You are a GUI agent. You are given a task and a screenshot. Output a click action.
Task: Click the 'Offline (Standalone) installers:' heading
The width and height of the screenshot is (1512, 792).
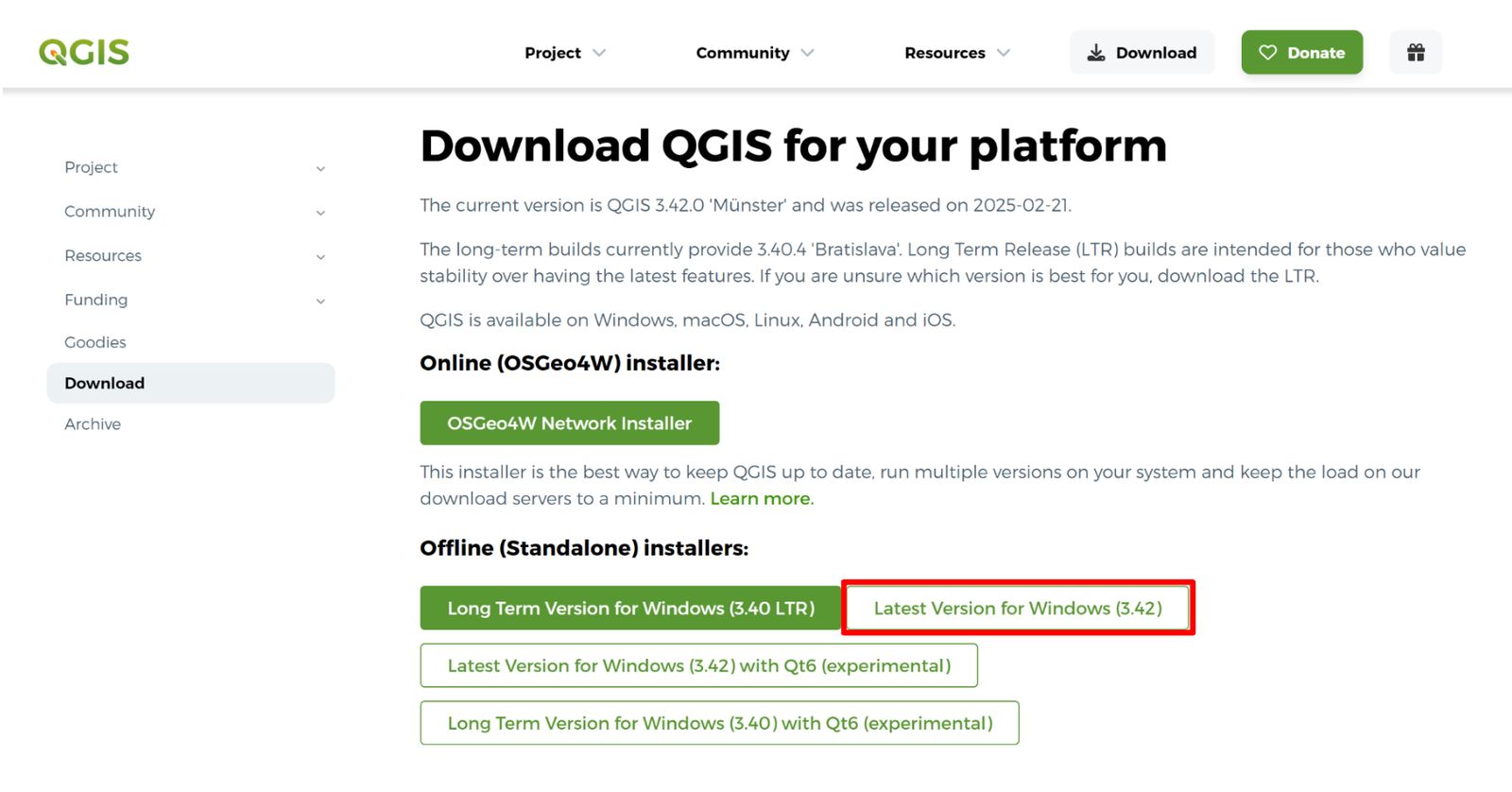tap(584, 548)
